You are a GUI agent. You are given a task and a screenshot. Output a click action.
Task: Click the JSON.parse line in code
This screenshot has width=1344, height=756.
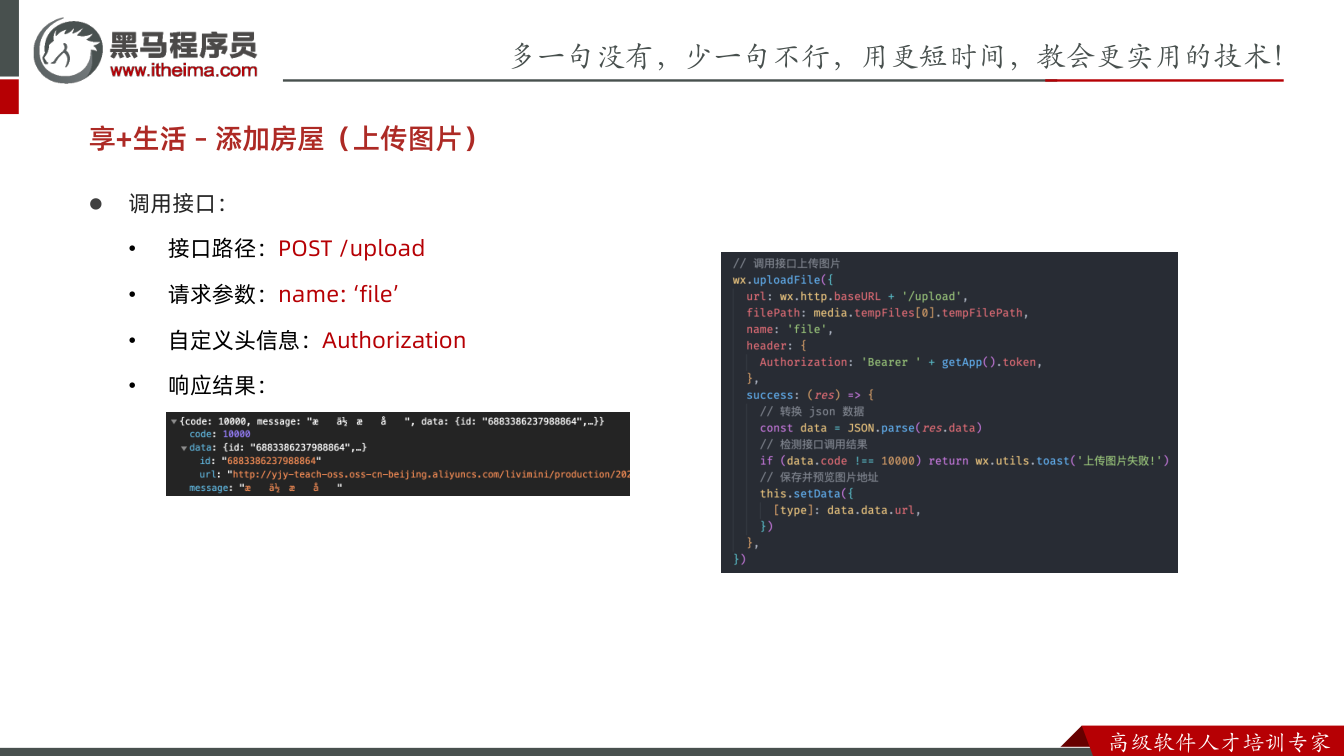[x=870, y=427]
